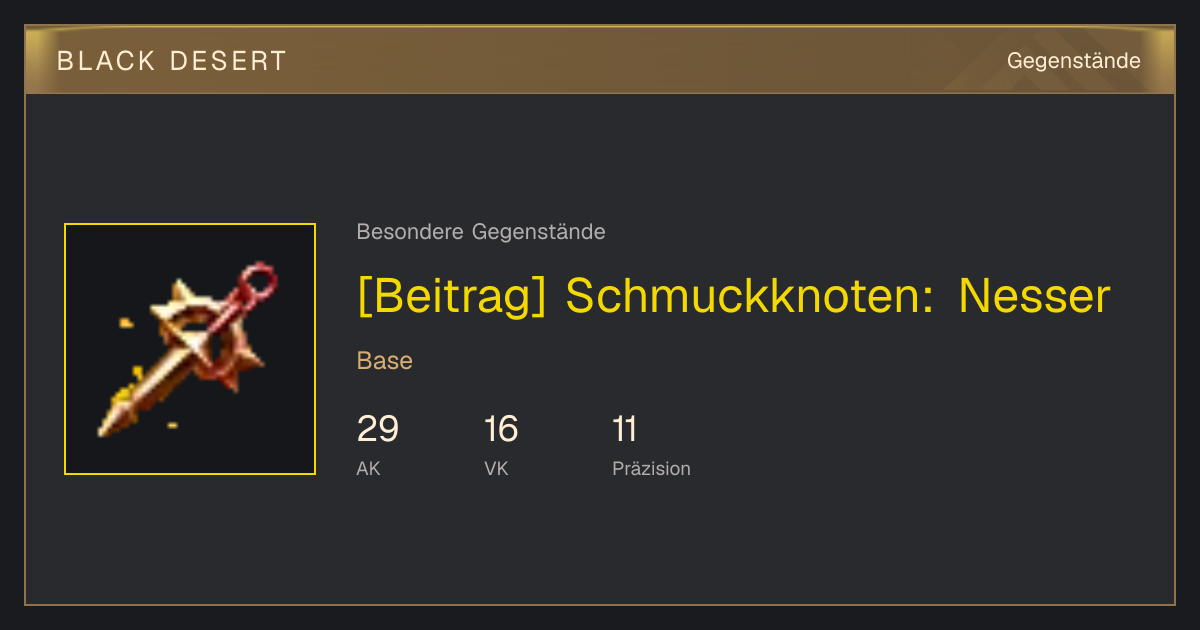
Task: Click the BLACK DESERT logo text
Action: 171,61
